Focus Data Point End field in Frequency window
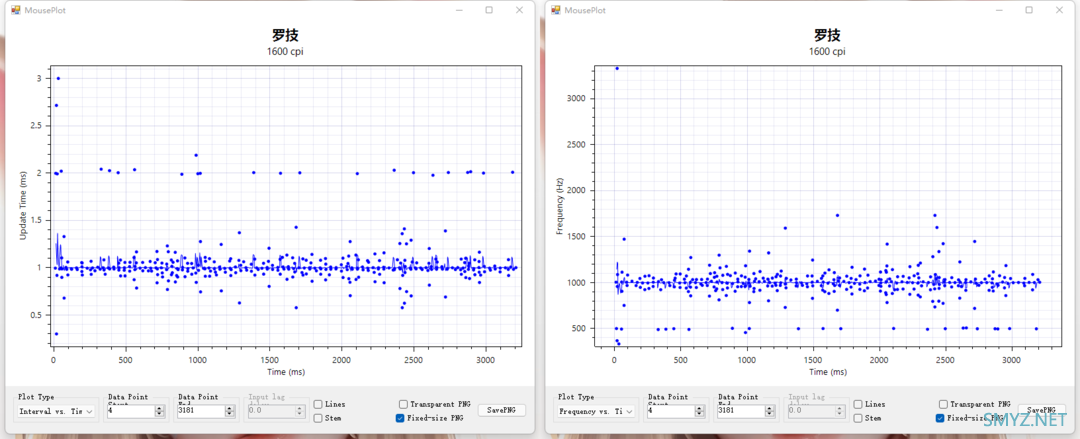Screen dimensions: 1080x439 pyautogui.click(x=741, y=411)
